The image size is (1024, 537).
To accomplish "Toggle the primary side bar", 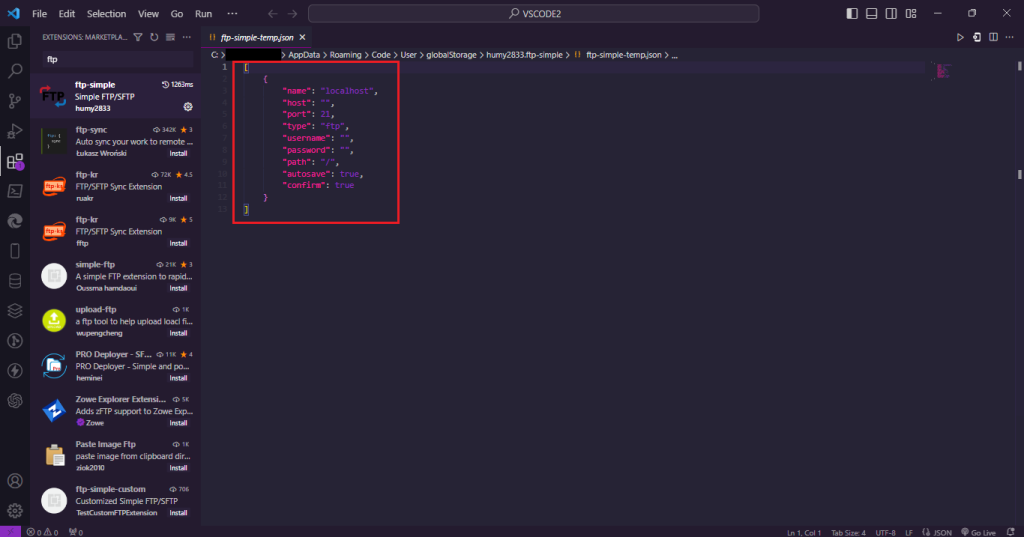I will tap(852, 13).
